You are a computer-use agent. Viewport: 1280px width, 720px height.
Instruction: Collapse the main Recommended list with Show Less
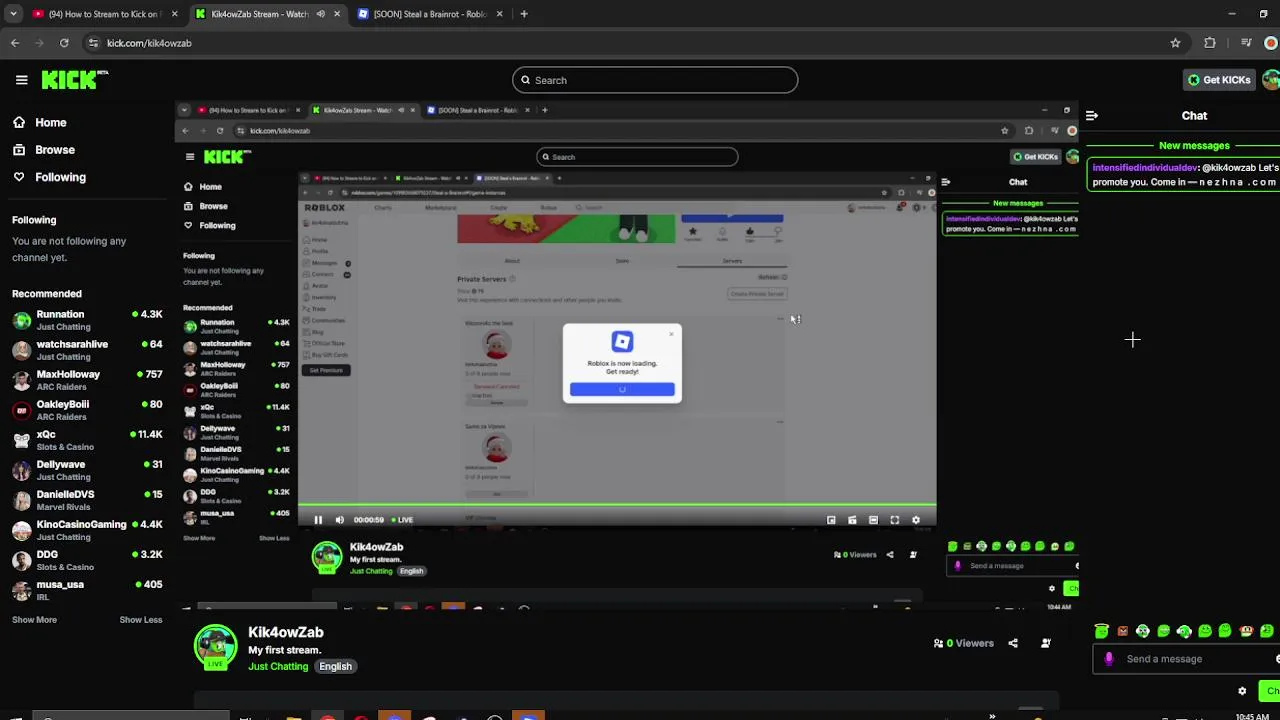(141, 620)
